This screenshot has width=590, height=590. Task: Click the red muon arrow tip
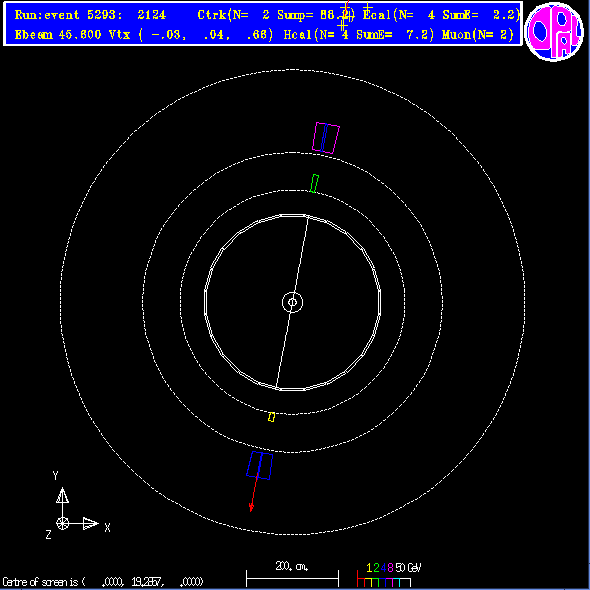pos(251,509)
